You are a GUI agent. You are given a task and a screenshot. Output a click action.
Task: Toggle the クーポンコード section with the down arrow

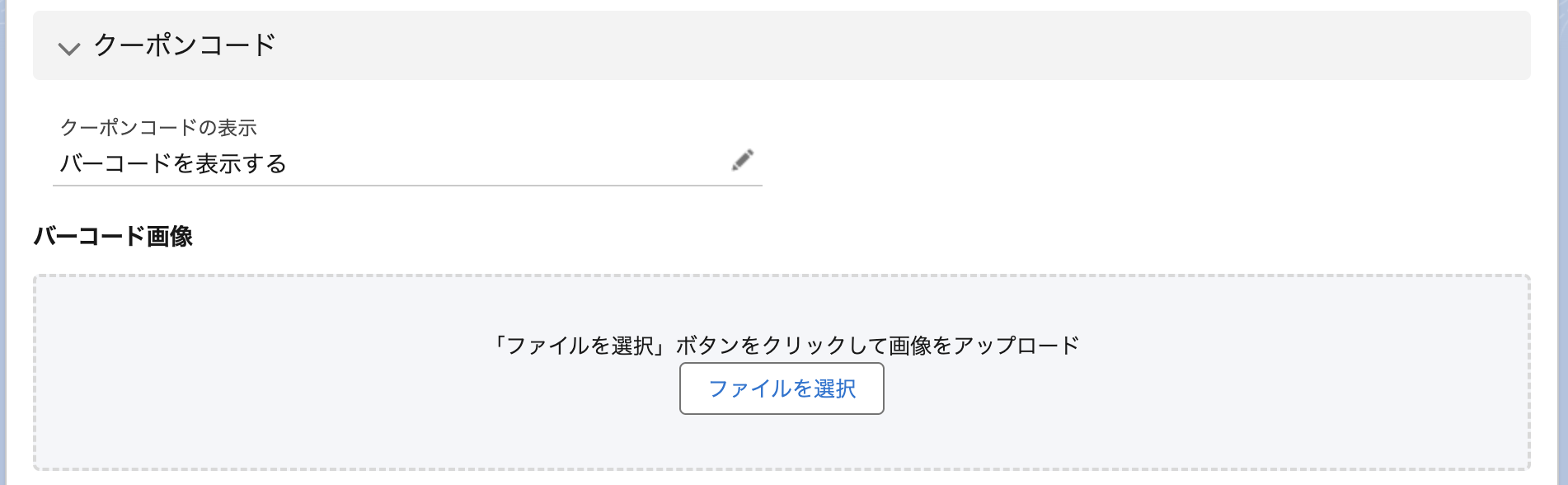pyautogui.click(x=69, y=48)
